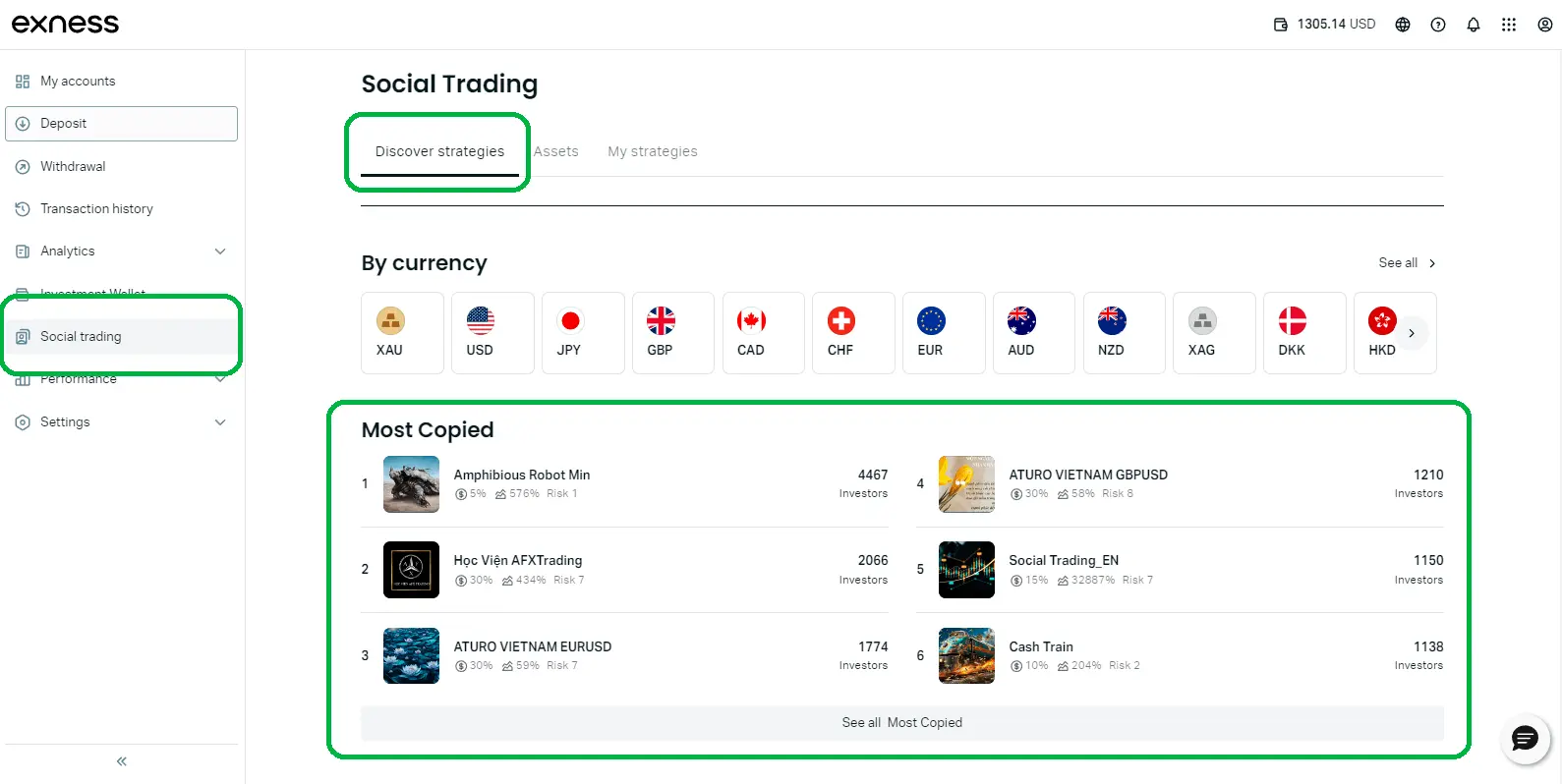
Task: Switch to Discover strategies tab
Action: pyautogui.click(x=439, y=152)
